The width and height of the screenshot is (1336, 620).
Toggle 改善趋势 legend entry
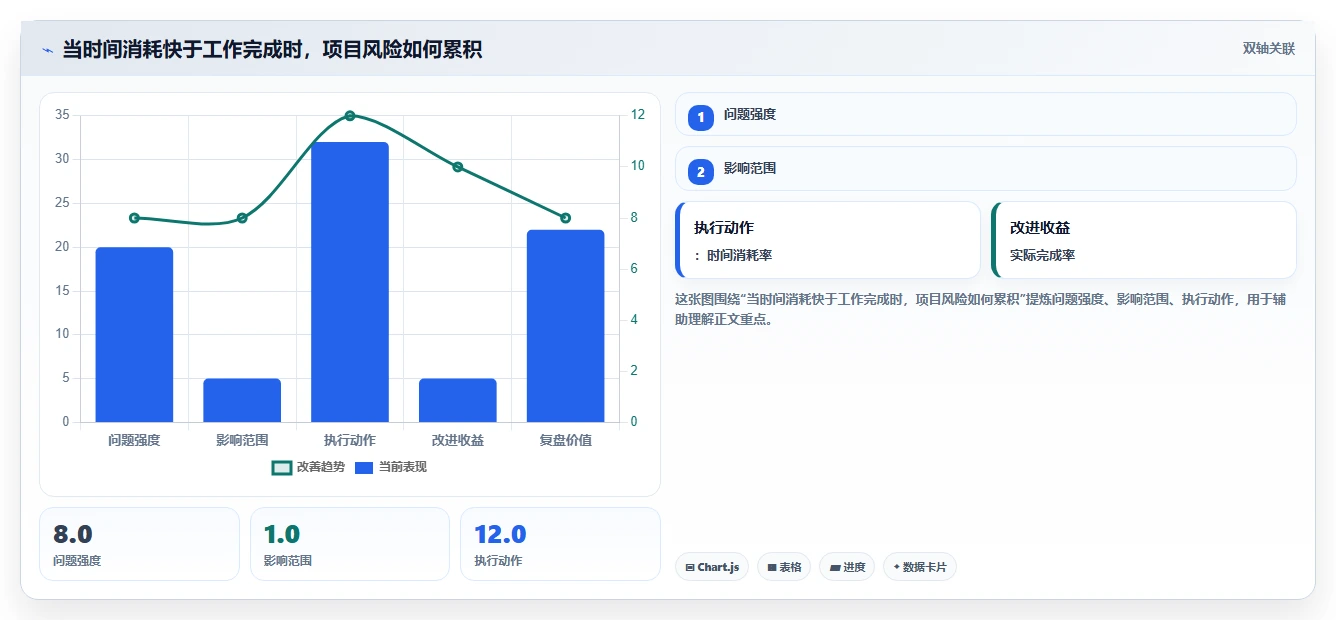click(308, 467)
